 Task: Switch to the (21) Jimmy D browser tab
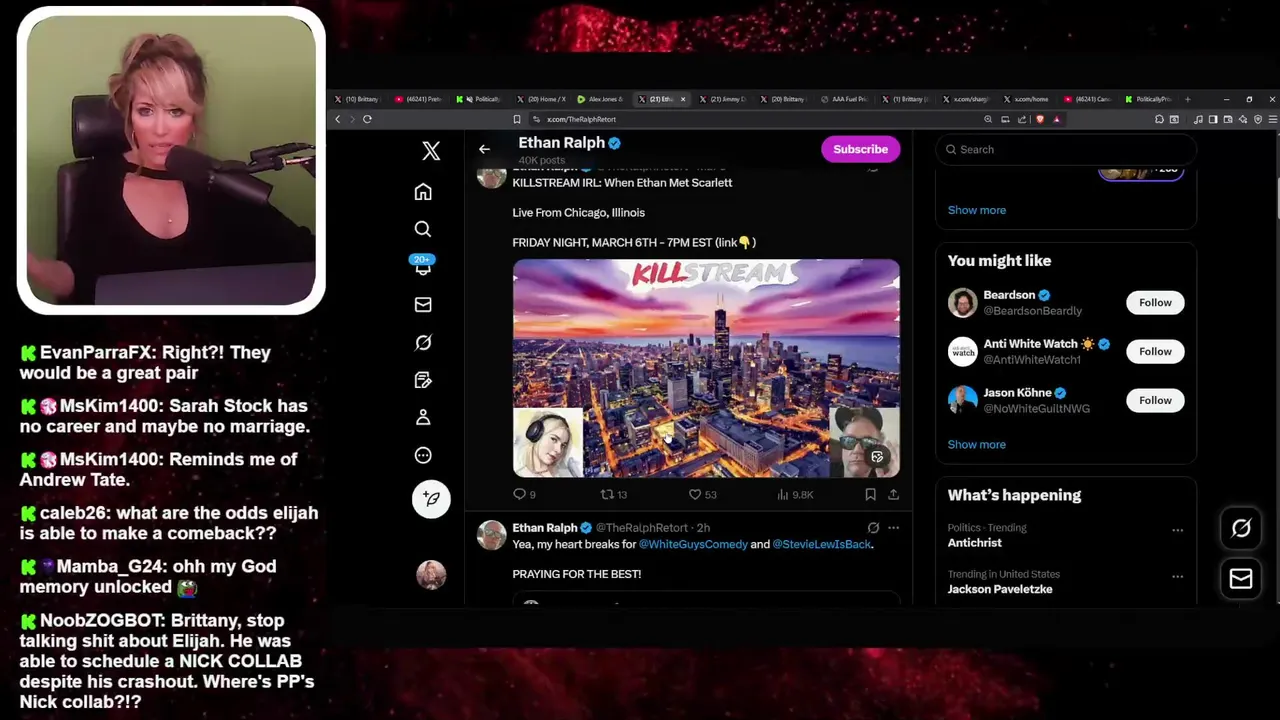(722, 99)
